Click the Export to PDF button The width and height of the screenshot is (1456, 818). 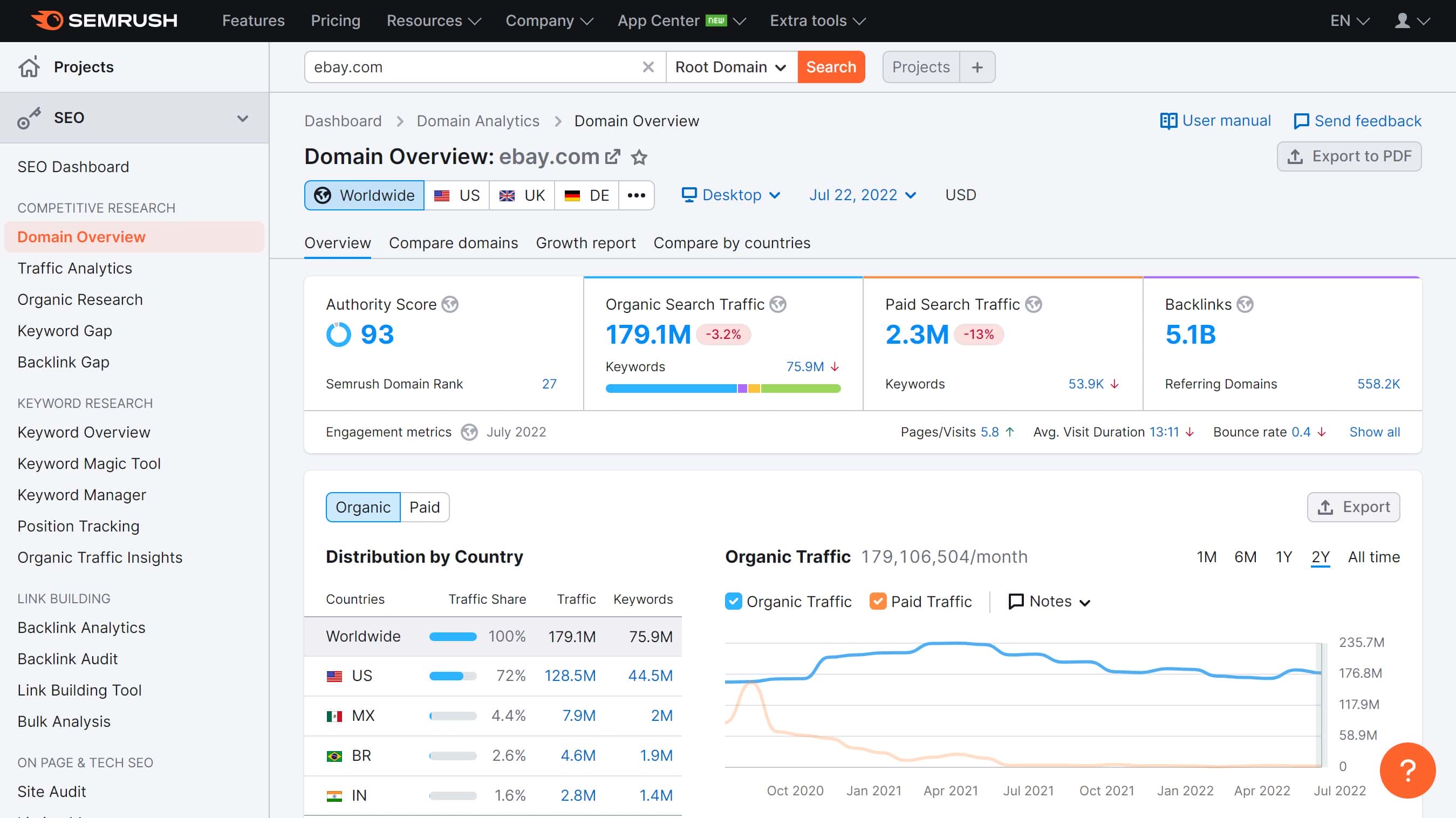pos(1349,156)
